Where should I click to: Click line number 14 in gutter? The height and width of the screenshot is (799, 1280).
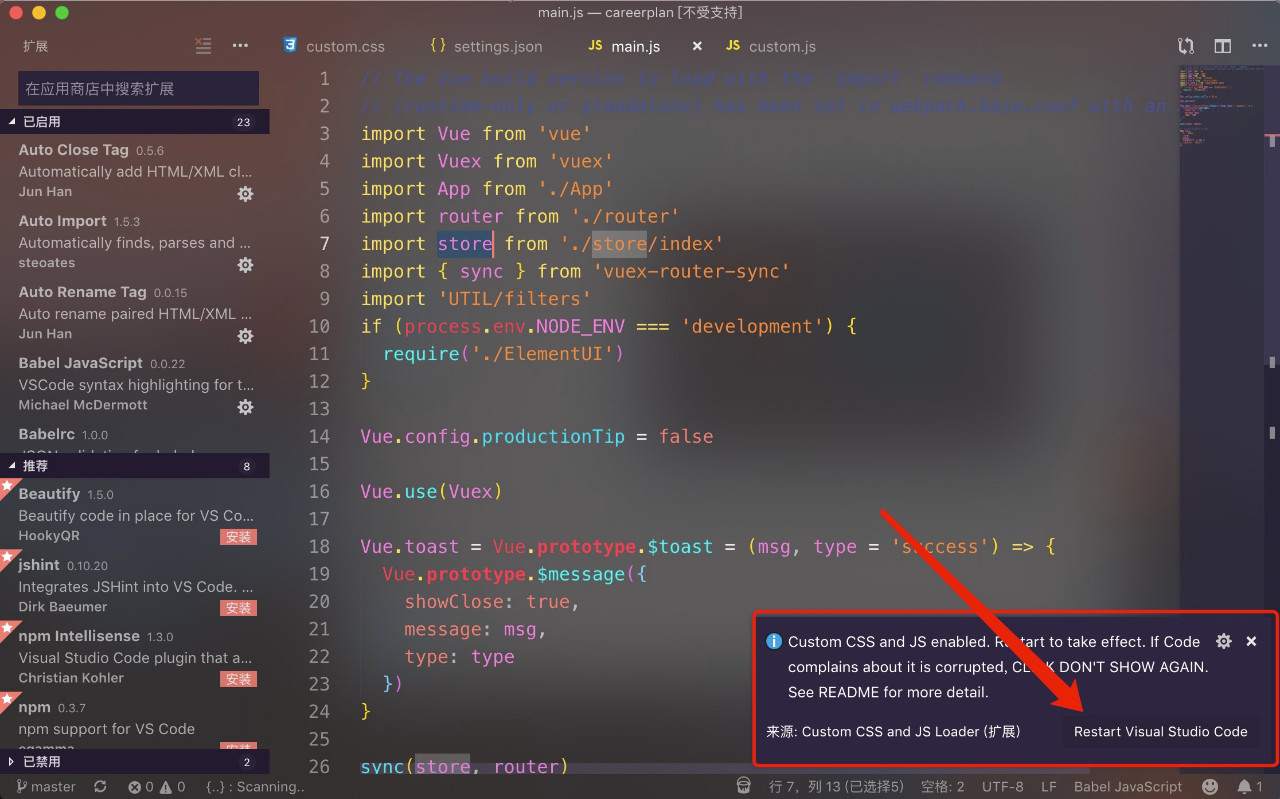pyautogui.click(x=319, y=436)
